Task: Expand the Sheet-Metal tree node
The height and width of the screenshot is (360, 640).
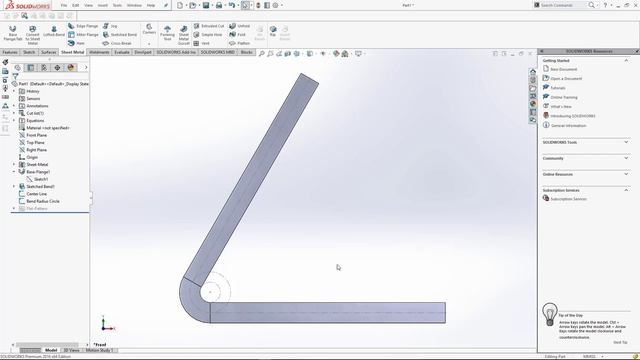Action: 14,164
